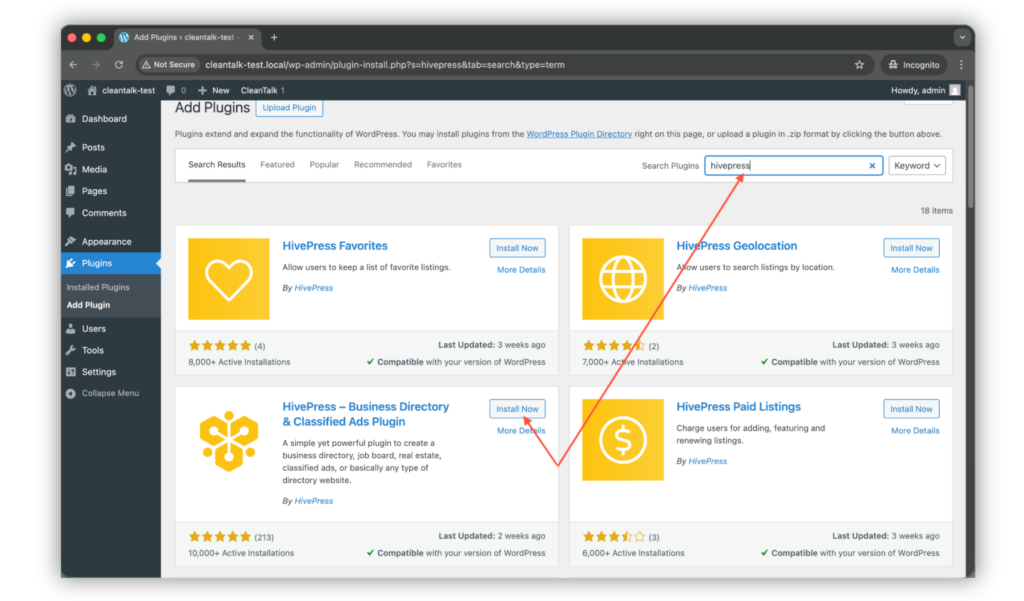1024x601 pixels.
Task: Expand the Keyword search type dropdown
Action: [917, 166]
